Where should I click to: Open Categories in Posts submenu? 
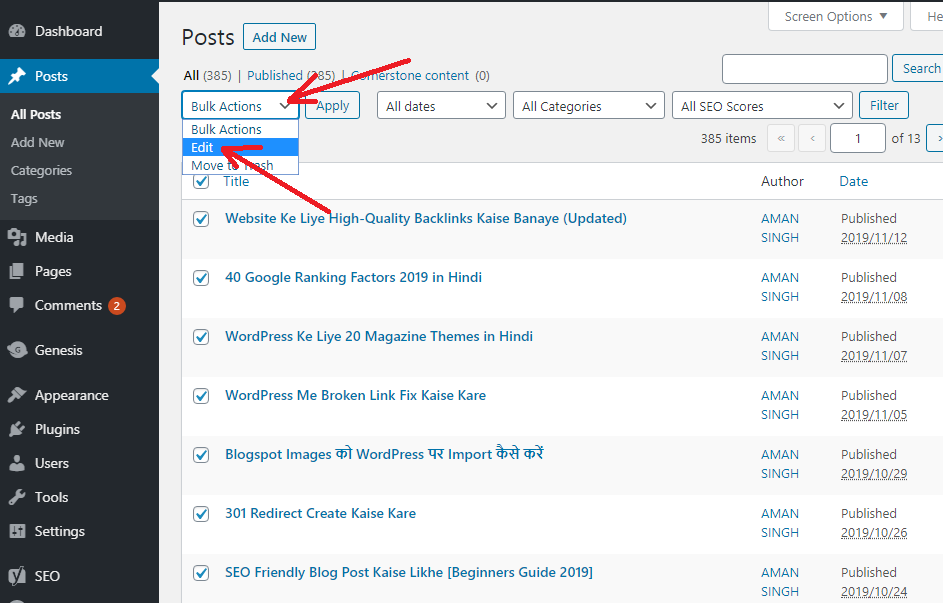pos(41,171)
